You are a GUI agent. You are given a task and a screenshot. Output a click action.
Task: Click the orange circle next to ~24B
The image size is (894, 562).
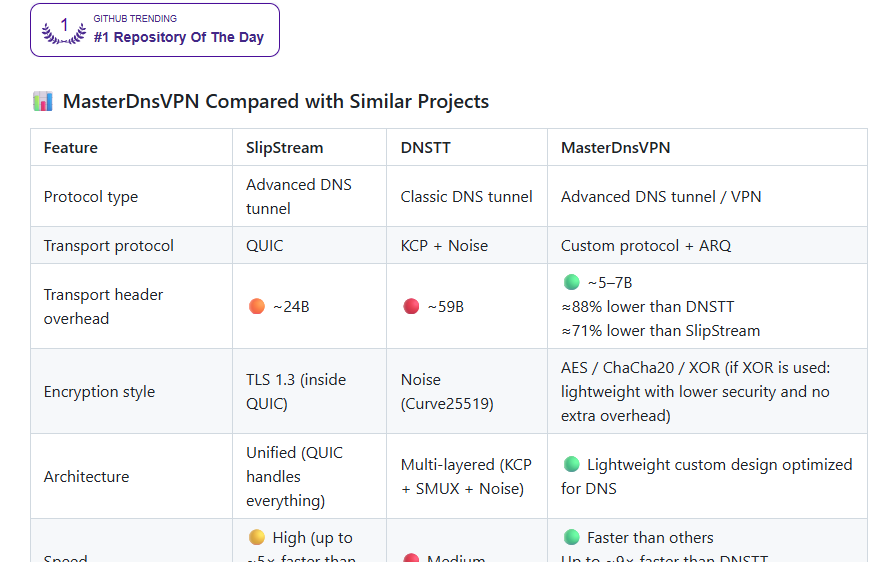257,307
